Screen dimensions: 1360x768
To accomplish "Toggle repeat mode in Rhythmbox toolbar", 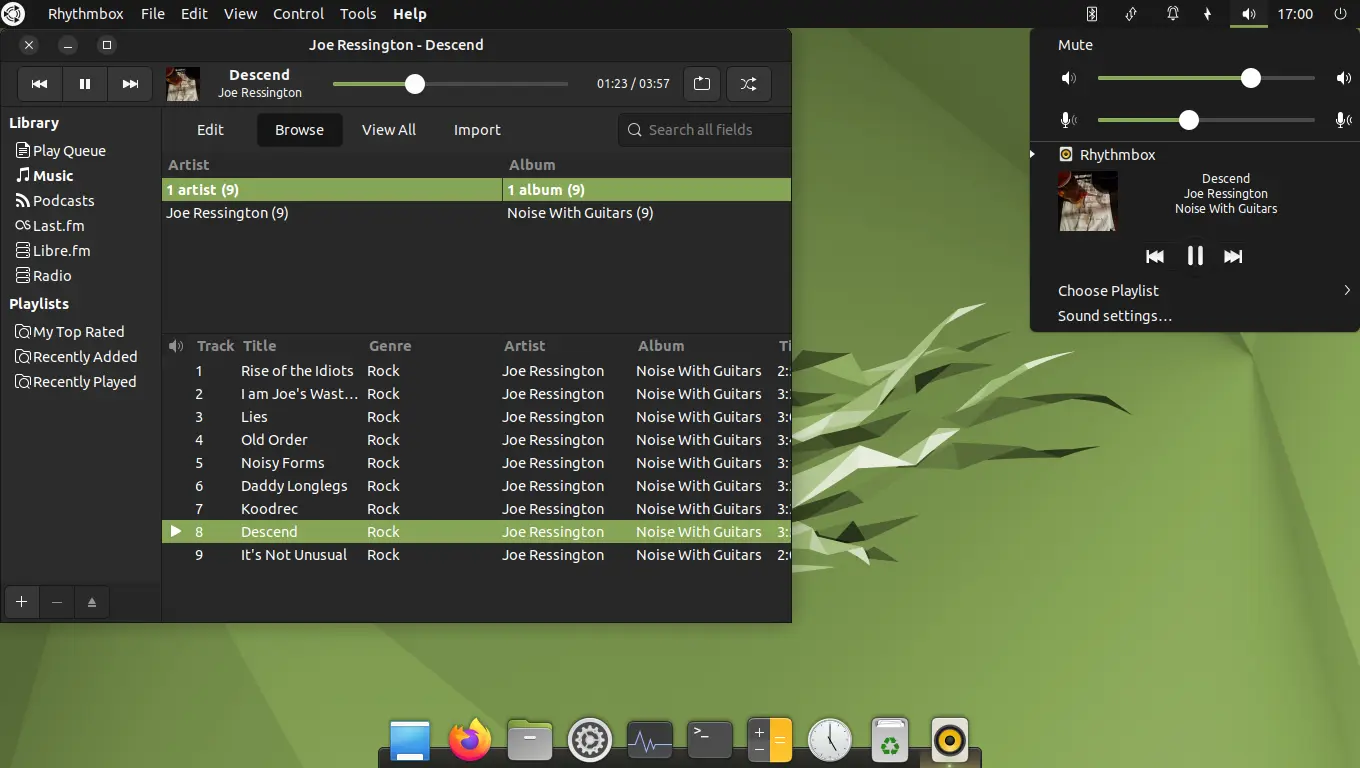I will pyautogui.click(x=701, y=84).
